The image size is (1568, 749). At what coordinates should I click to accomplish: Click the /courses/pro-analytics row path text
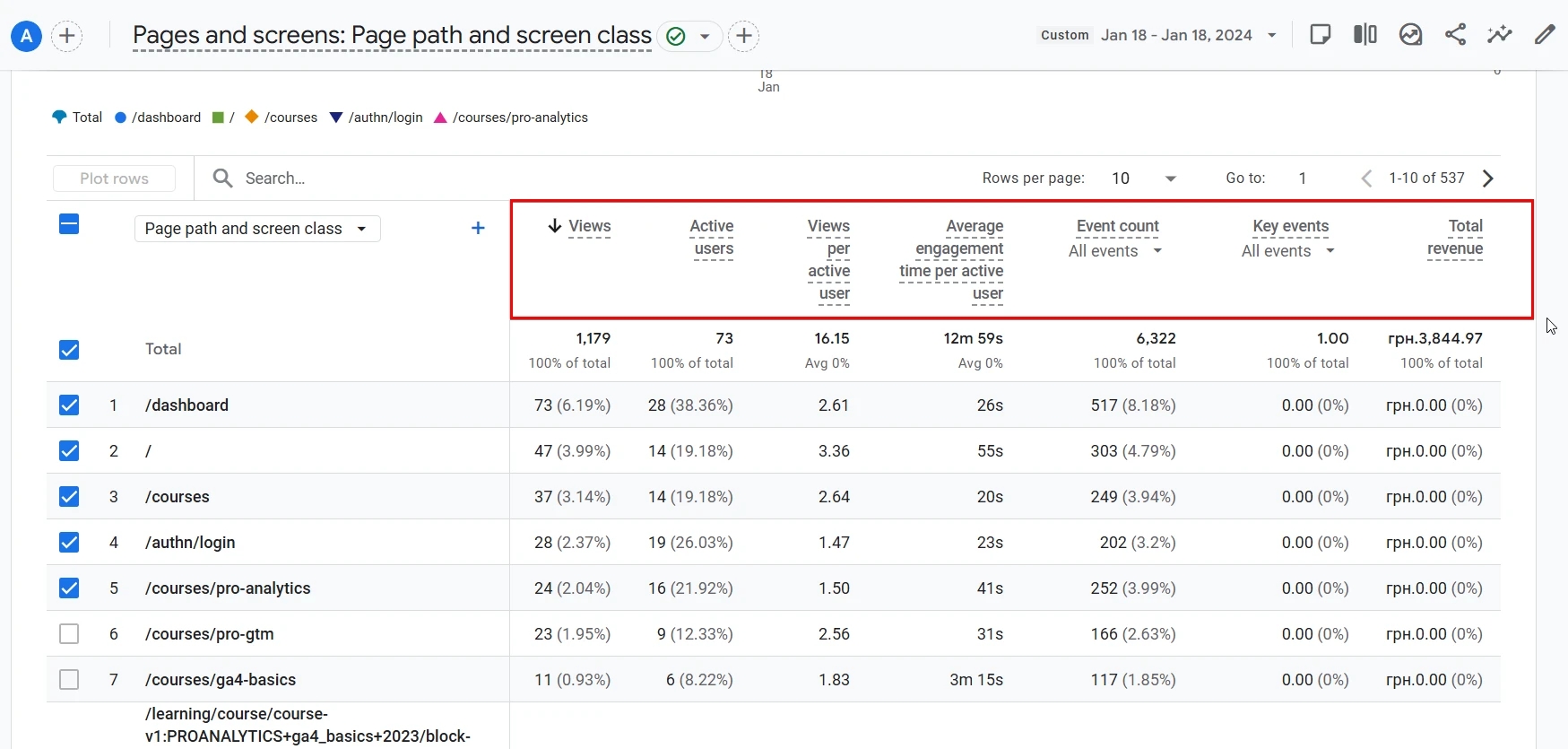(x=228, y=588)
